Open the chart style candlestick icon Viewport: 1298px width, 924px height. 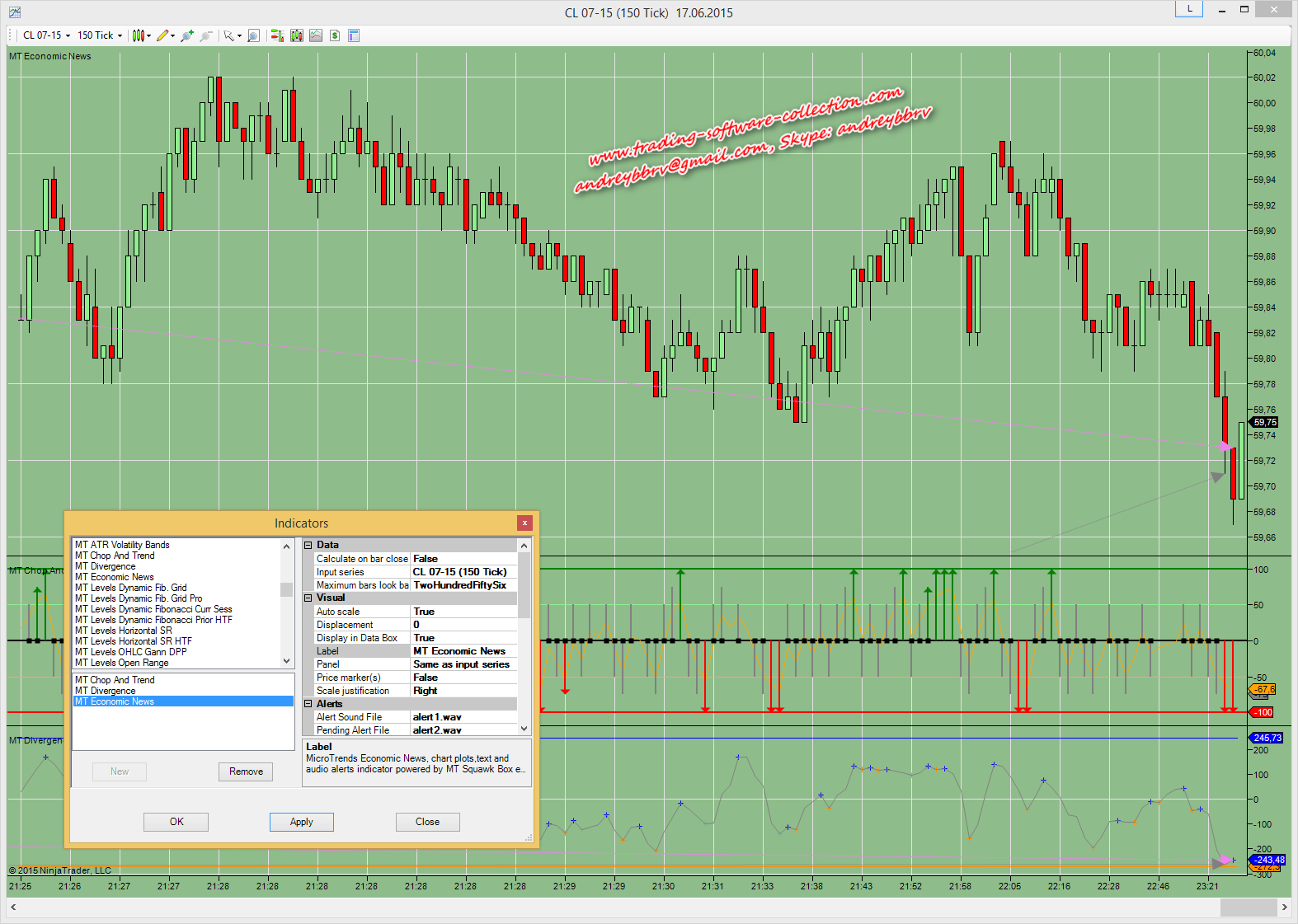pos(139,35)
